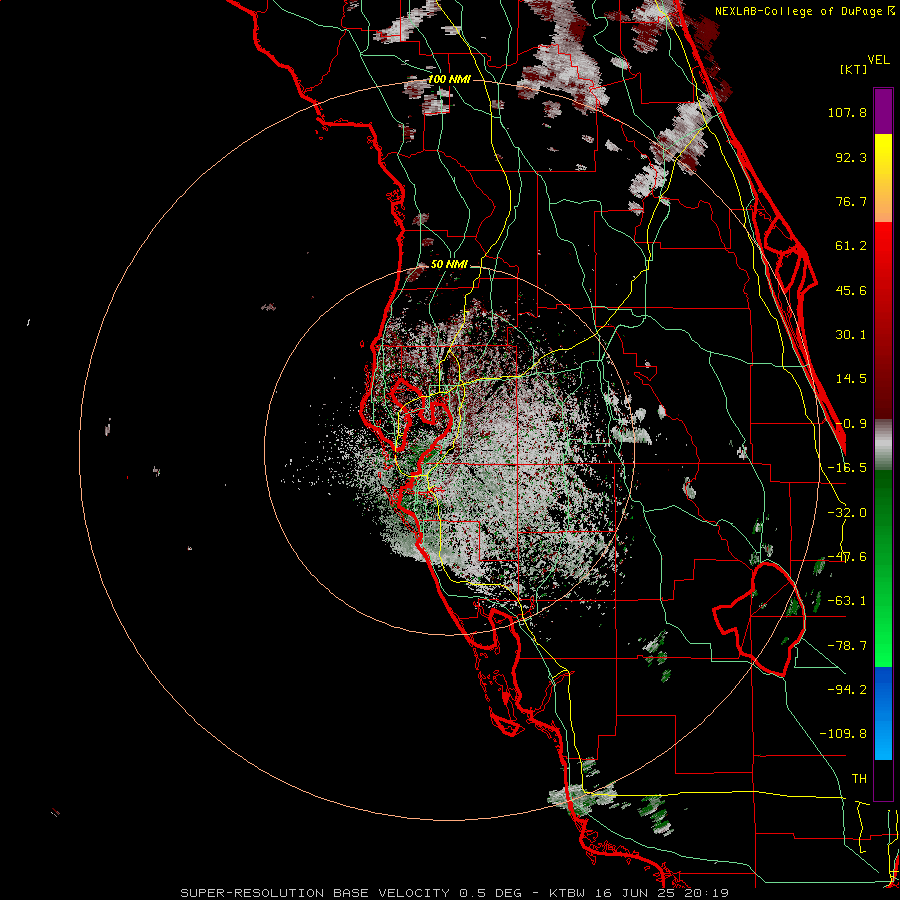Screen dimensions: 900x900
Task: Click the 50 NMI range ring label
Action: click(x=449, y=265)
